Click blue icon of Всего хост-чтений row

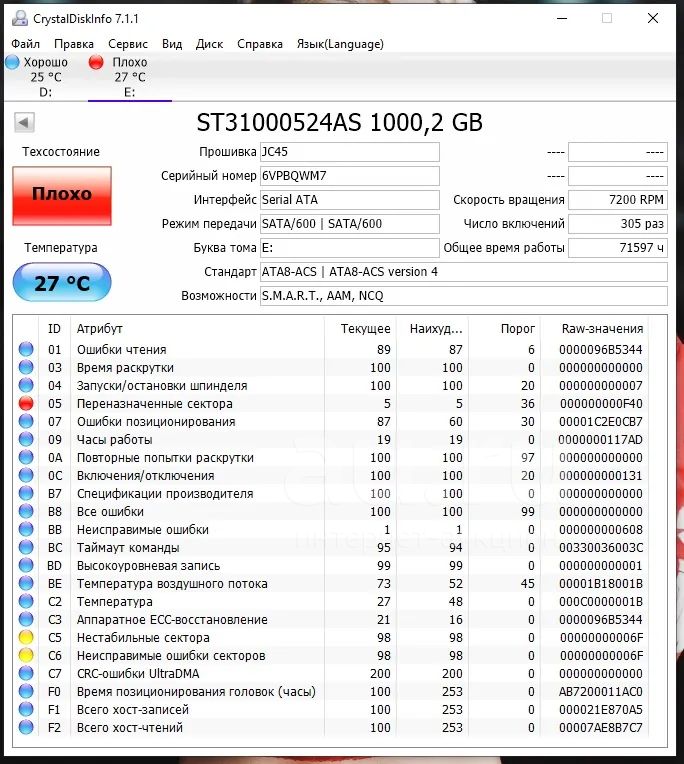tap(26, 728)
